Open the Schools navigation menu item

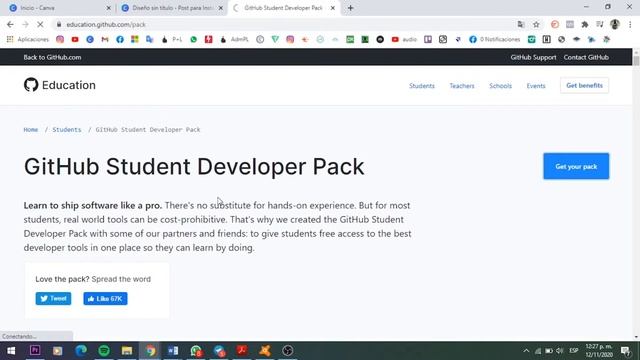point(500,86)
